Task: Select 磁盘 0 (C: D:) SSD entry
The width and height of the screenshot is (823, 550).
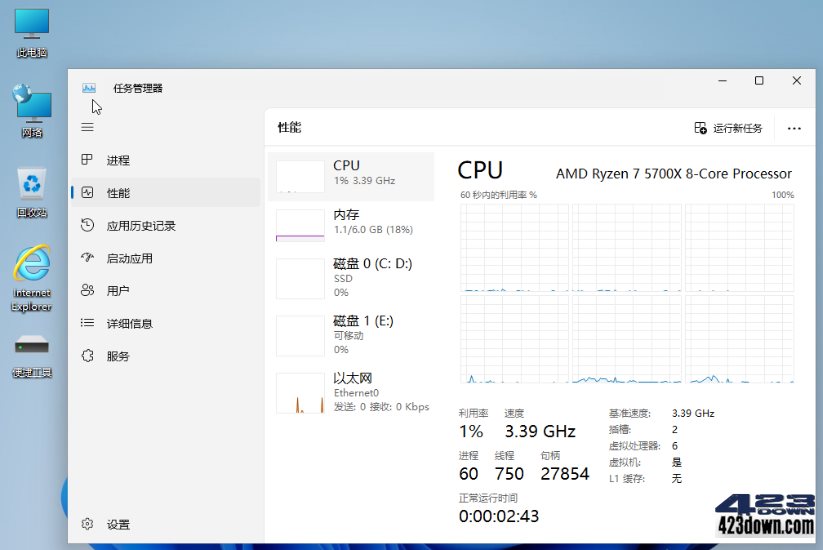Action: [x=351, y=278]
